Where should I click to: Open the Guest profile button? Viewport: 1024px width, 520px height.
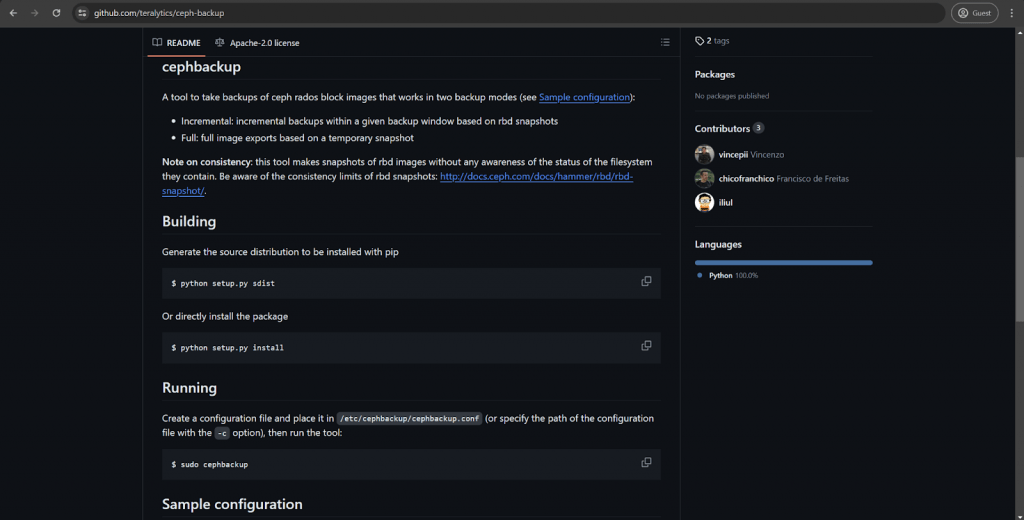pos(973,13)
